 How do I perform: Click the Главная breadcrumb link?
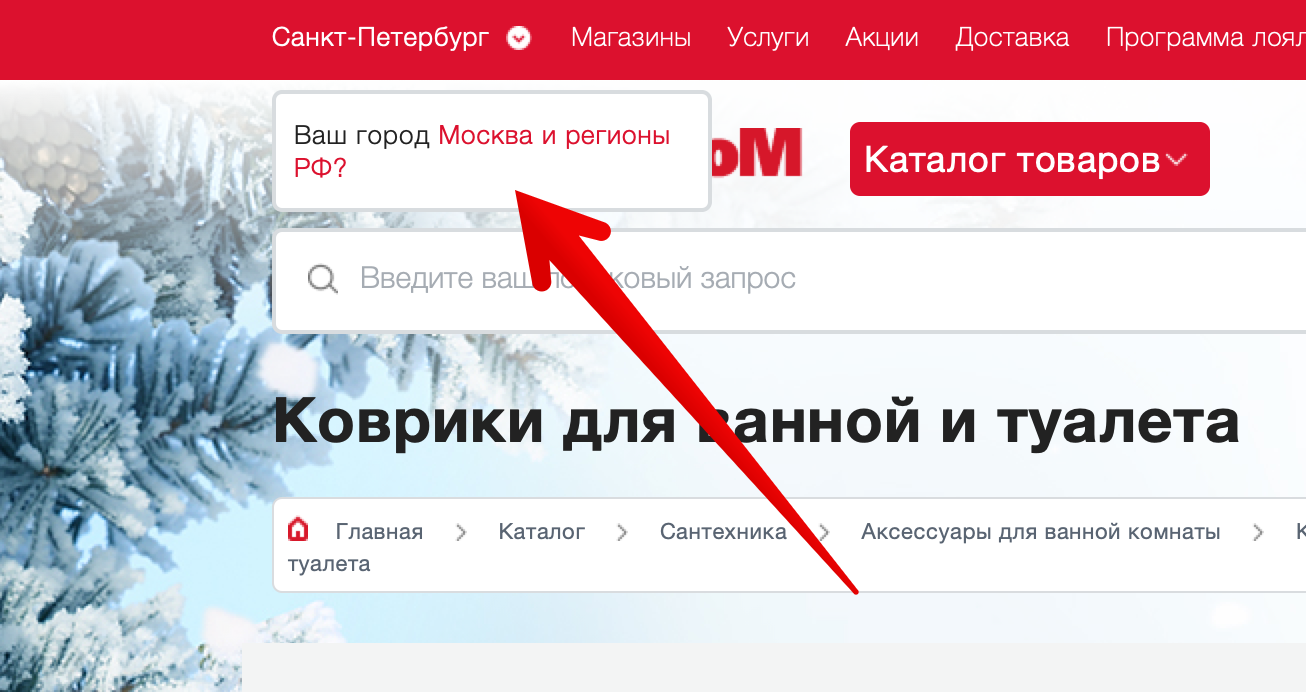pos(380,531)
